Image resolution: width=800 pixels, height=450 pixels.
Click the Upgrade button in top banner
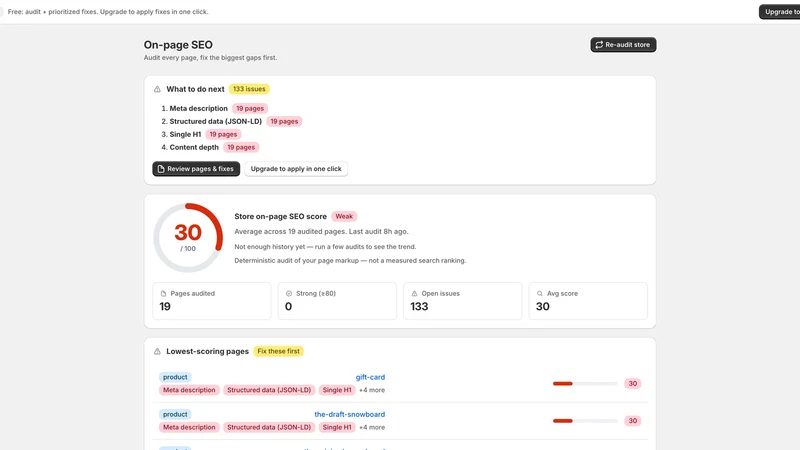coord(780,12)
